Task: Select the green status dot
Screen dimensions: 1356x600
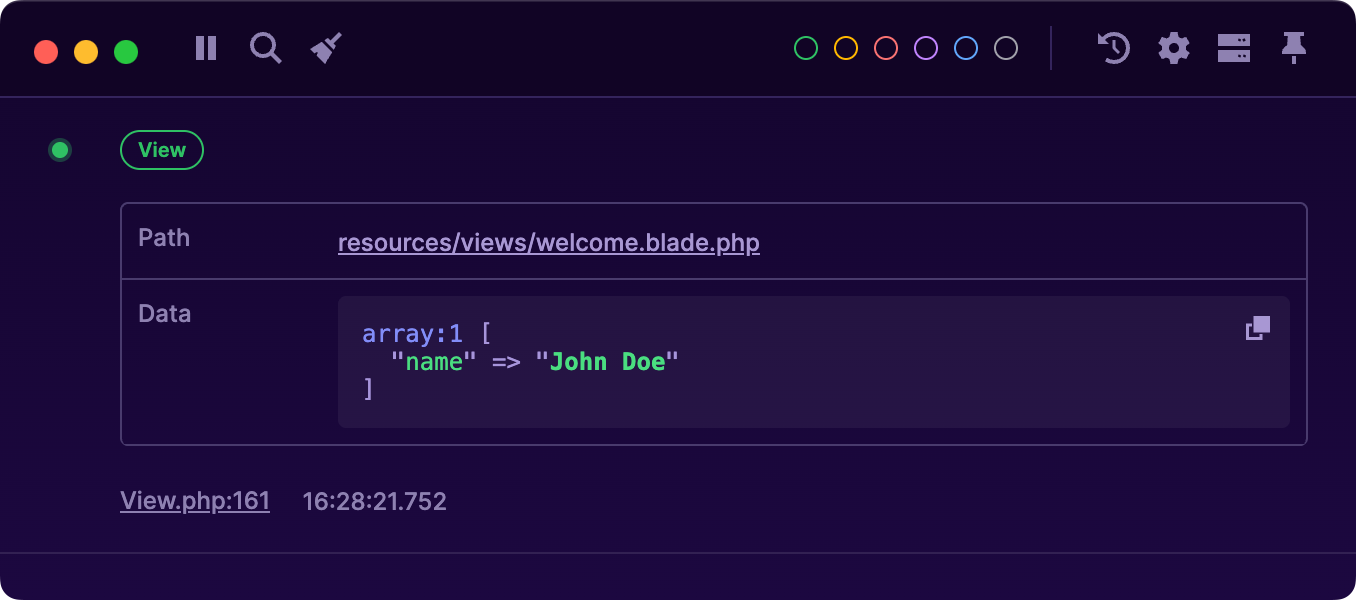Action: click(60, 149)
